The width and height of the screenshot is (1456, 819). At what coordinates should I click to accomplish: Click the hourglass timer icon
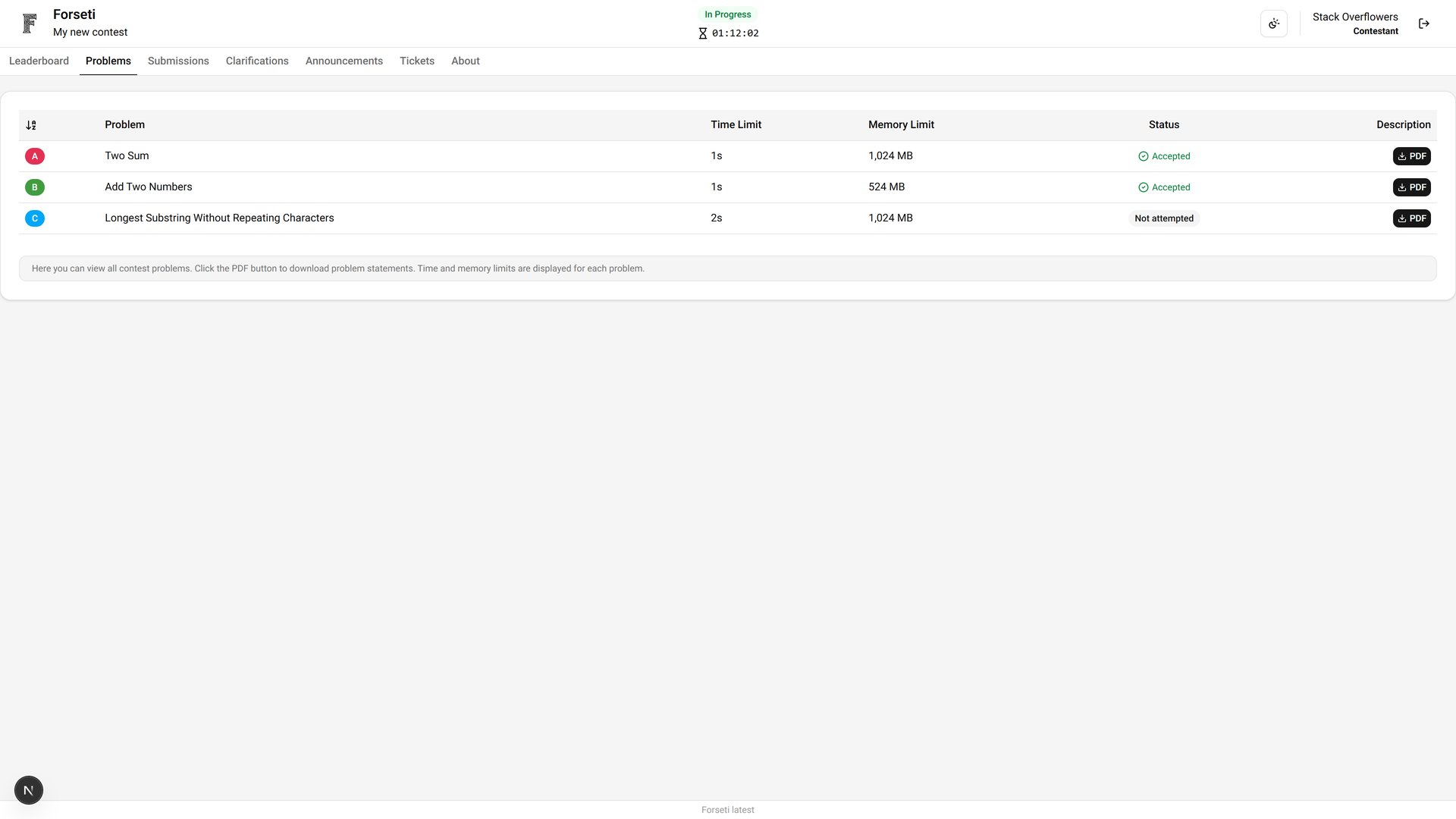tap(703, 33)
